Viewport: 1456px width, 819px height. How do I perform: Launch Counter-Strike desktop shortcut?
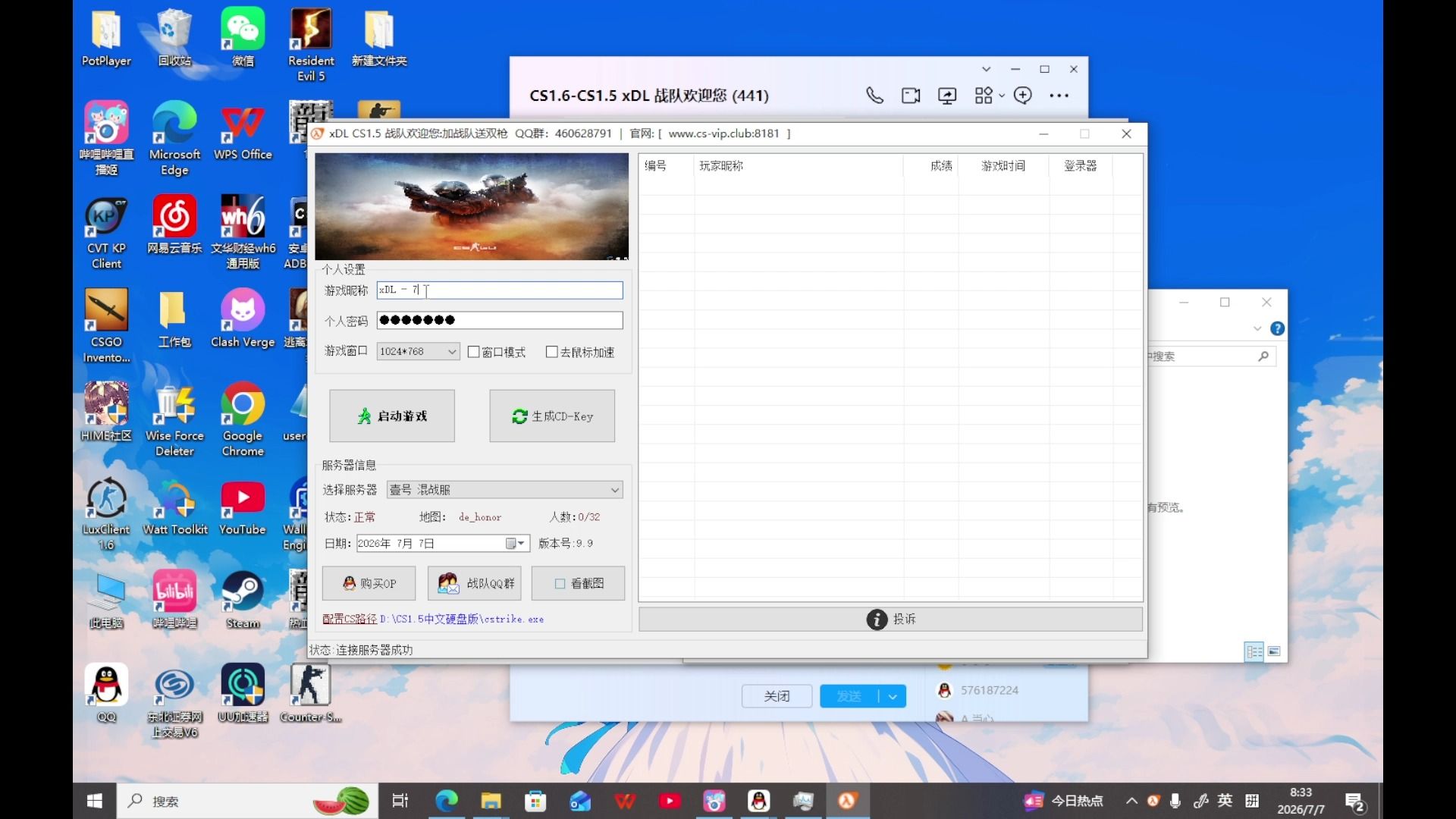click(x=311, y=693)
